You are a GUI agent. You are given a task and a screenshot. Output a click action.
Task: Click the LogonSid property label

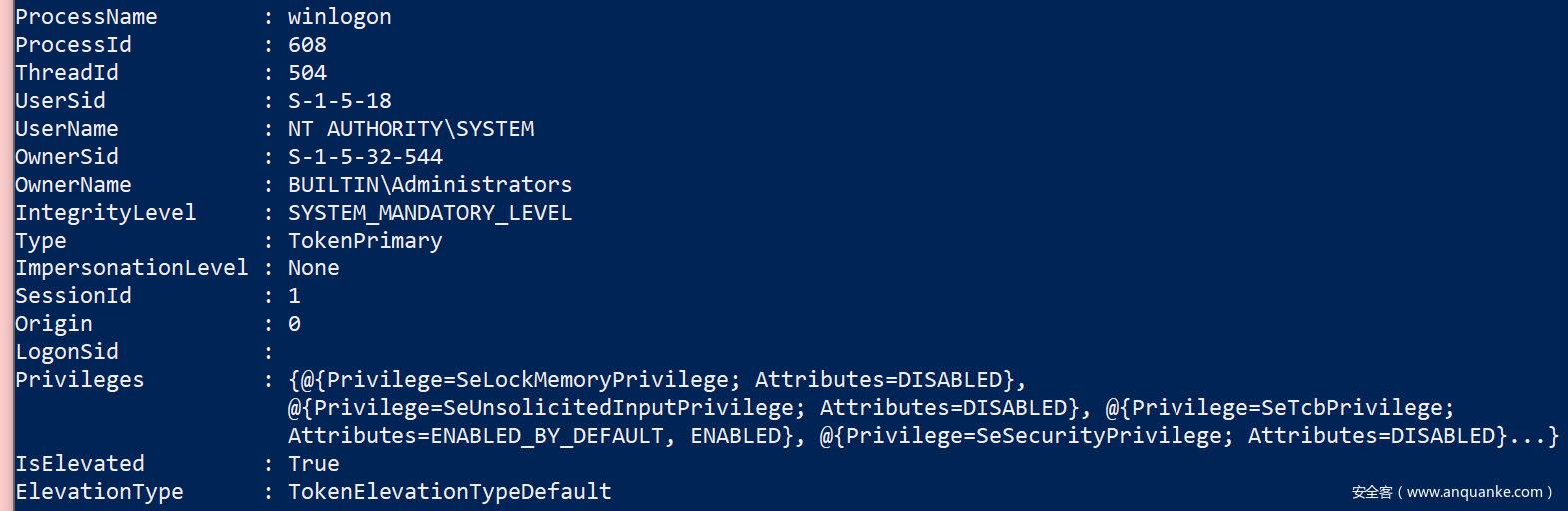pos(66,352)
